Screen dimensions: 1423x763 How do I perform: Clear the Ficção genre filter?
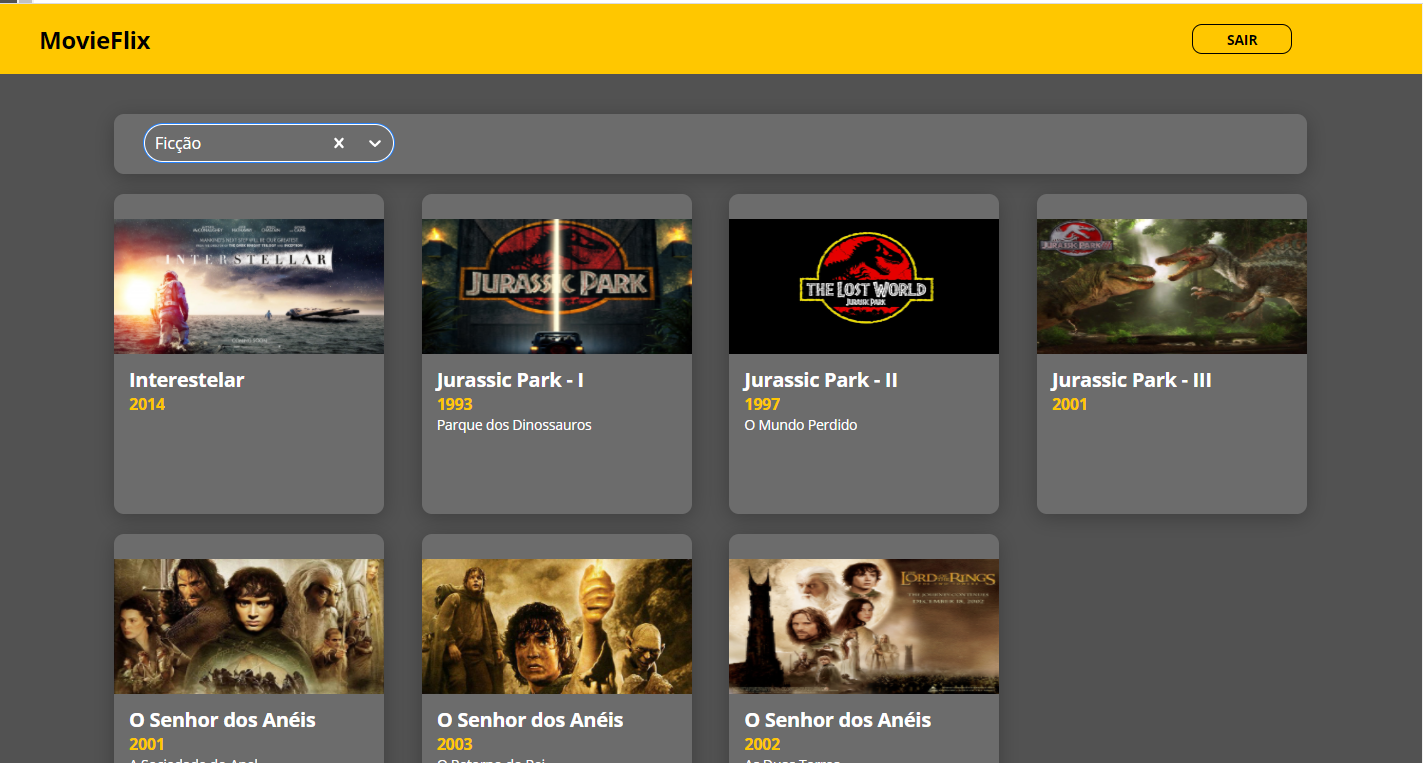tap(339, 143)
